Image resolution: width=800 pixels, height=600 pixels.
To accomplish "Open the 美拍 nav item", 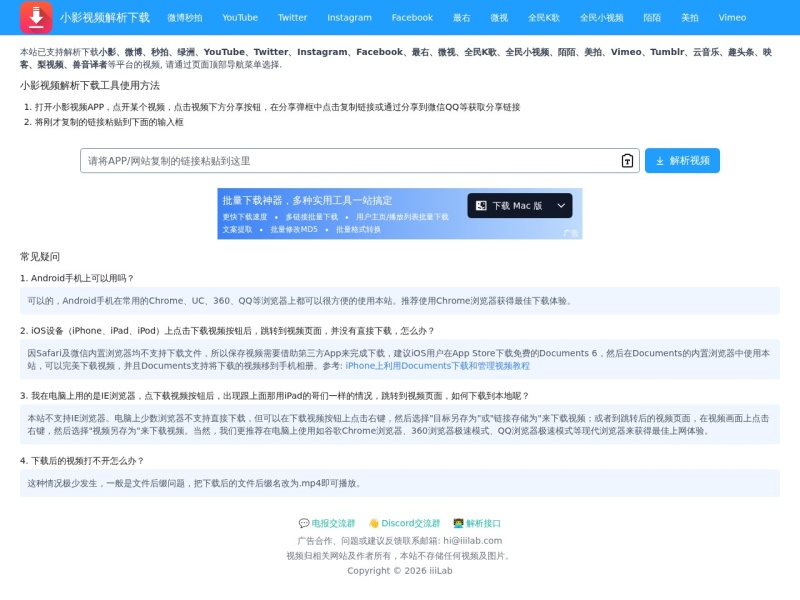I will tap(690, 18).
